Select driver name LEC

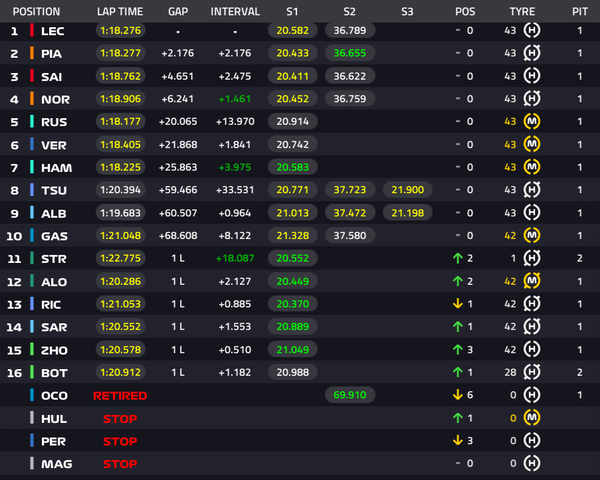[52, 31]
